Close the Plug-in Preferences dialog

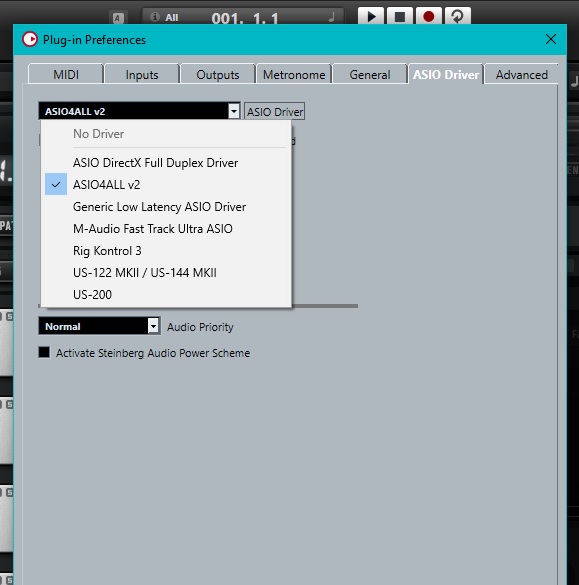551,39
